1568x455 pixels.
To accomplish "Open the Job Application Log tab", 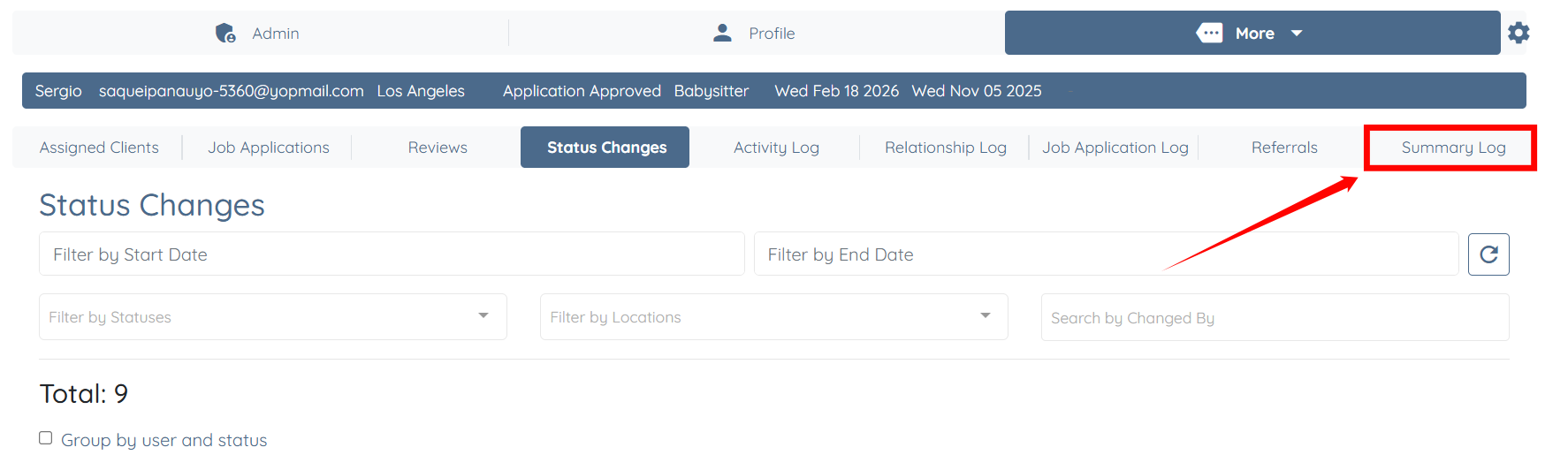I will pos(1115,148).
